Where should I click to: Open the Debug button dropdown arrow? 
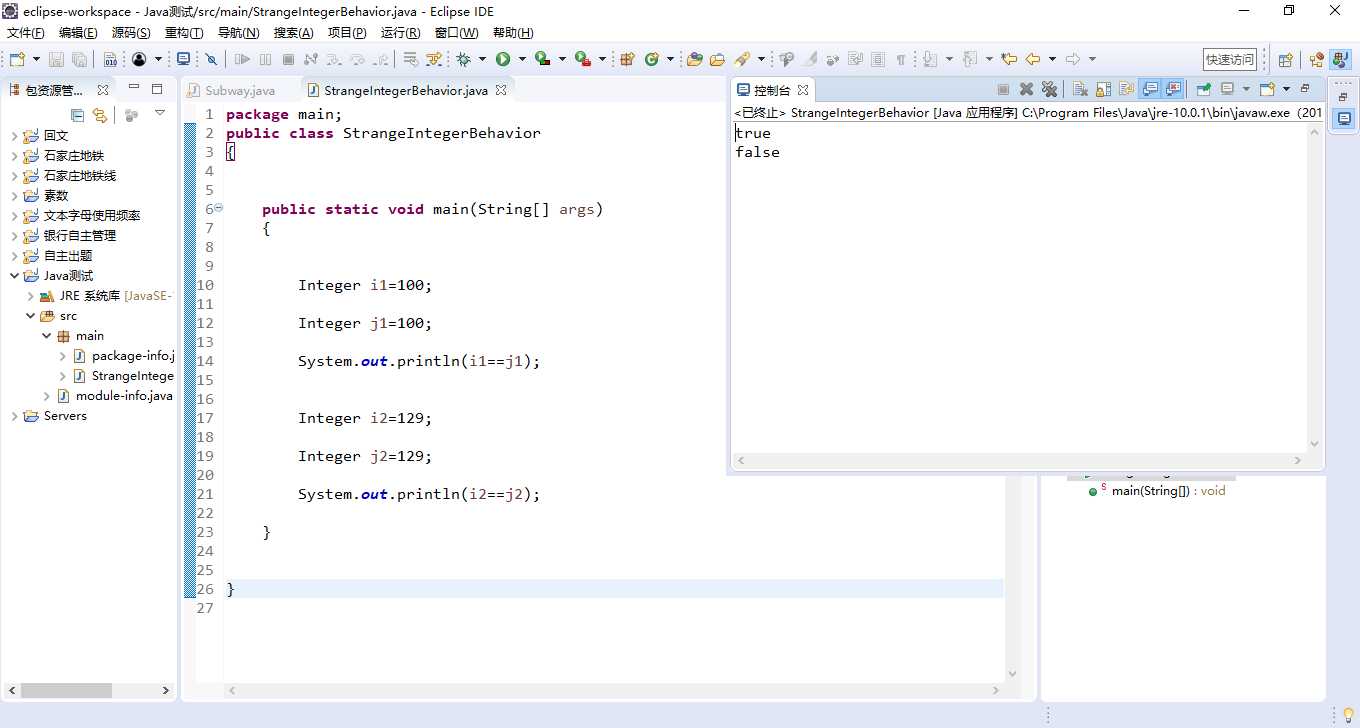point(482,59)
